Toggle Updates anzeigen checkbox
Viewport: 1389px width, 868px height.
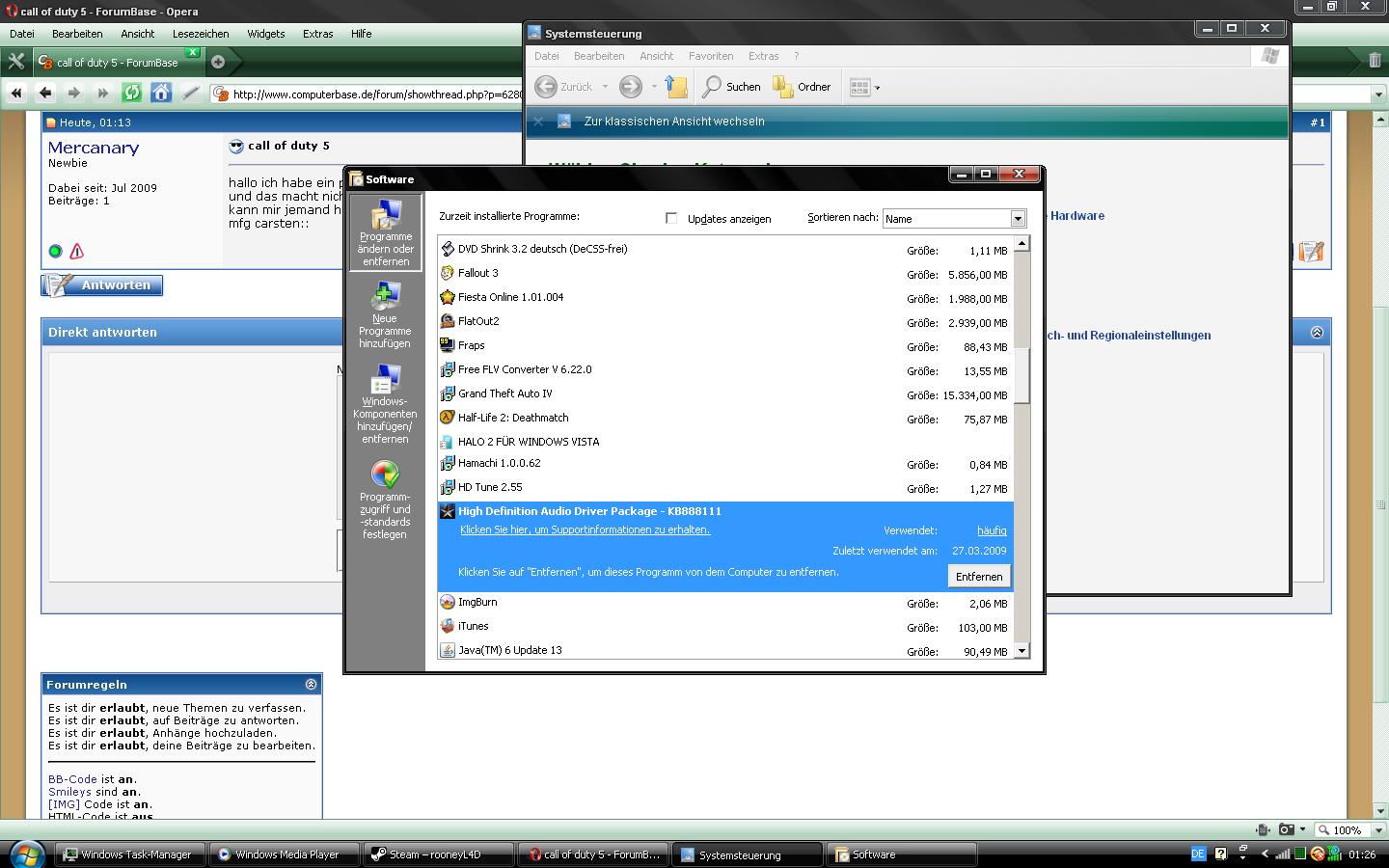(671, 218)
